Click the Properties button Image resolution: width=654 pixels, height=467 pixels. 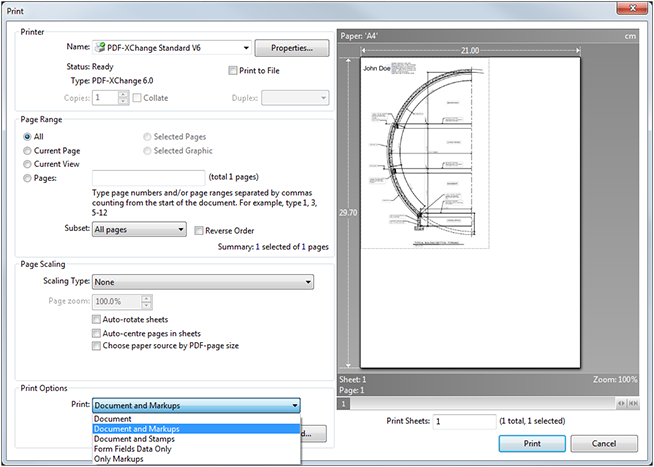click(x=292, y=48)
